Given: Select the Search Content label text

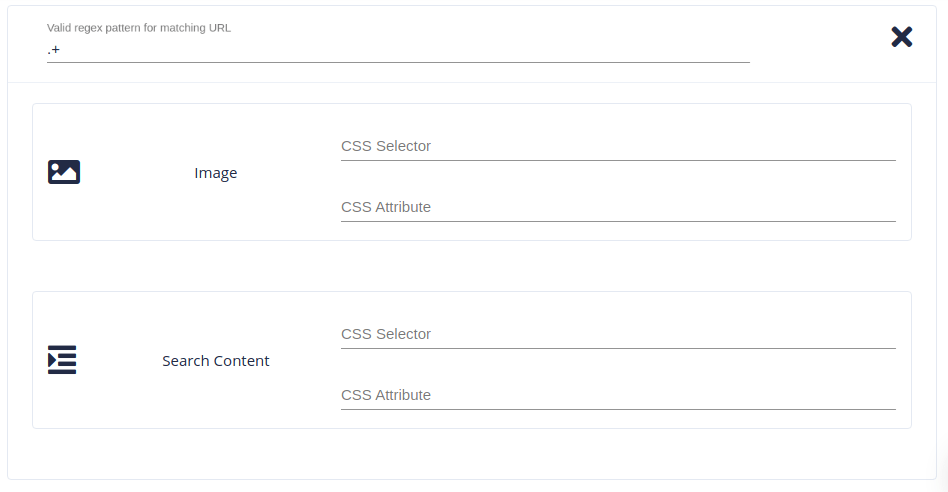Looking at the screenshot, I should [x=216, y=361].
